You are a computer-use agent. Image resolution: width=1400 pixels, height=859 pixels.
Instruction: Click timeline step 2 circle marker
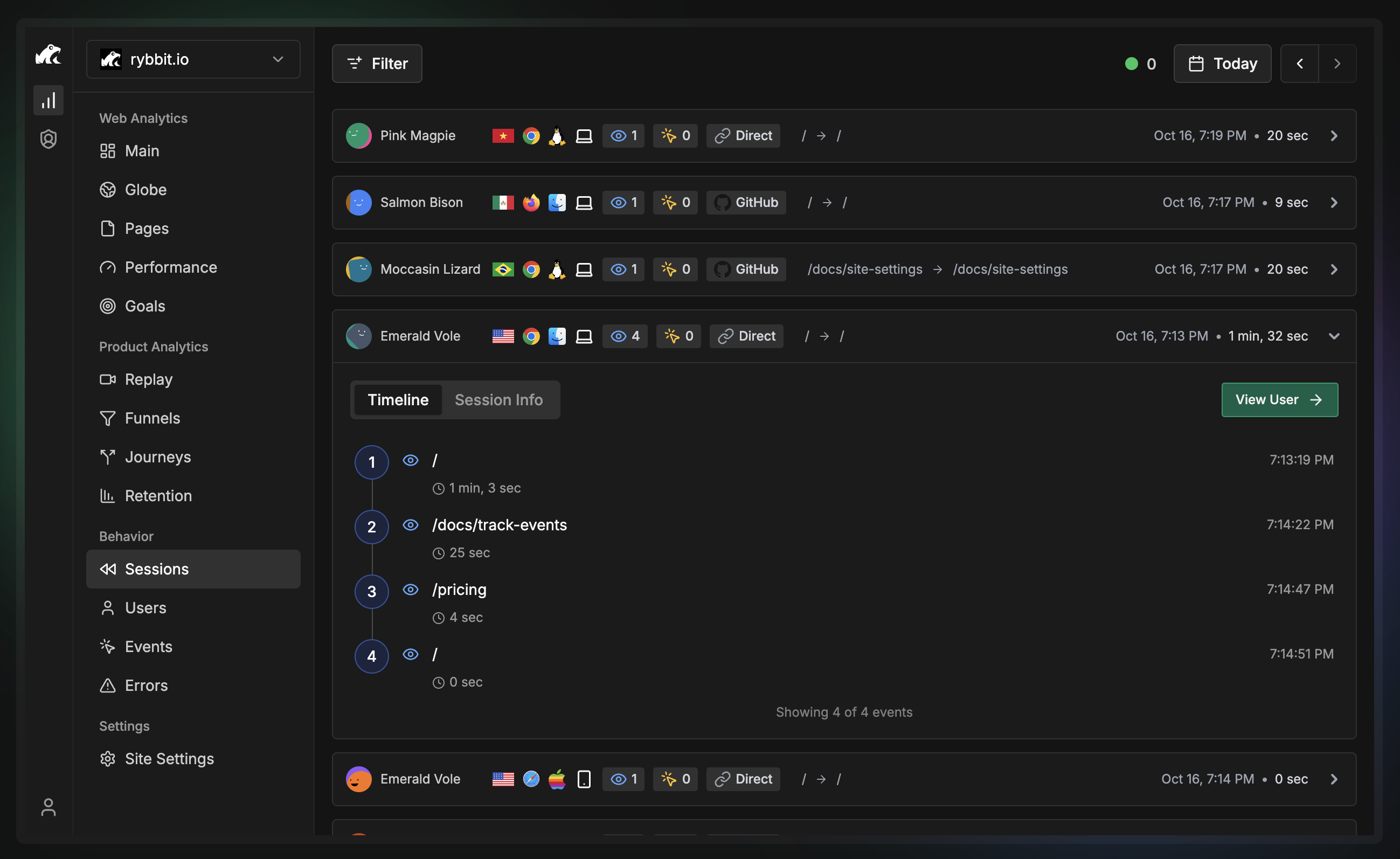click(x=372, y=527)
